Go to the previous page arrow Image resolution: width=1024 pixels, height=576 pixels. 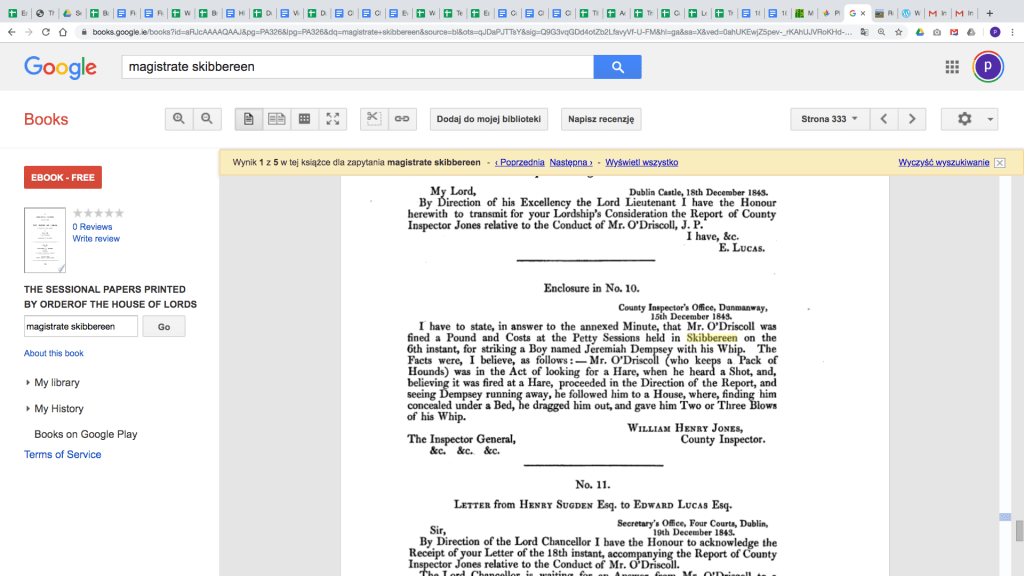(883, 119)
